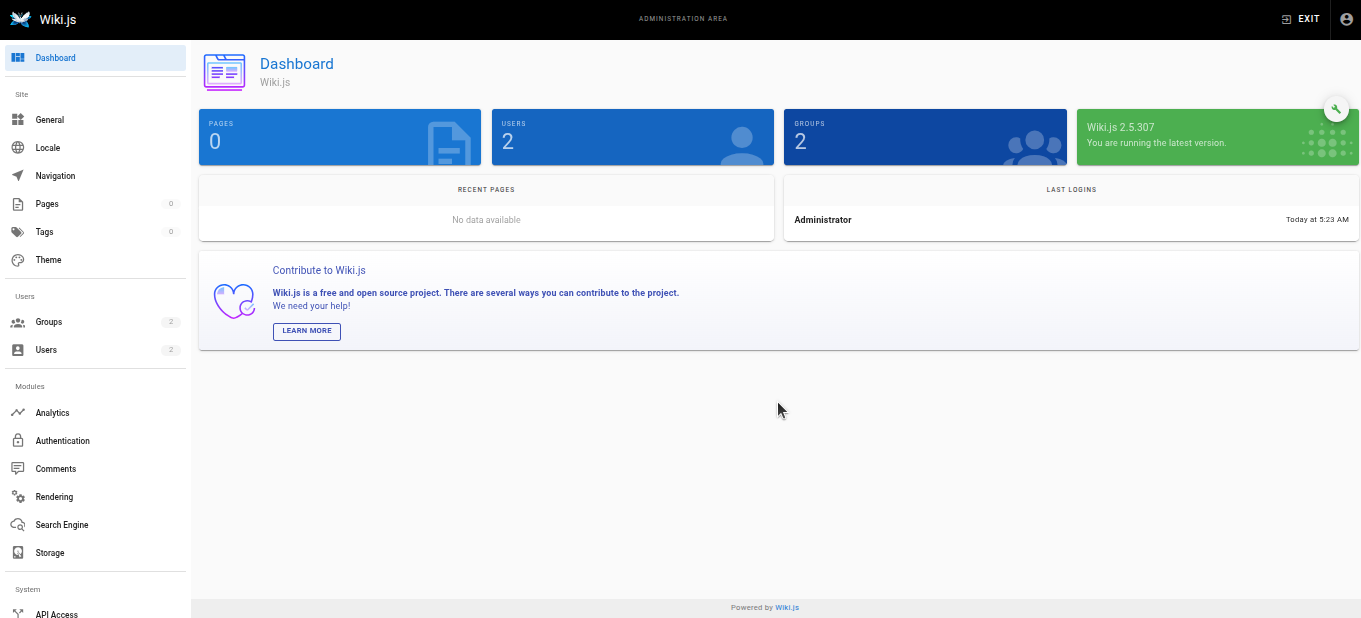Viewport: 1361px width, 618px height.
Task: Click the API Access icon
Action: [x=18, y=613]
